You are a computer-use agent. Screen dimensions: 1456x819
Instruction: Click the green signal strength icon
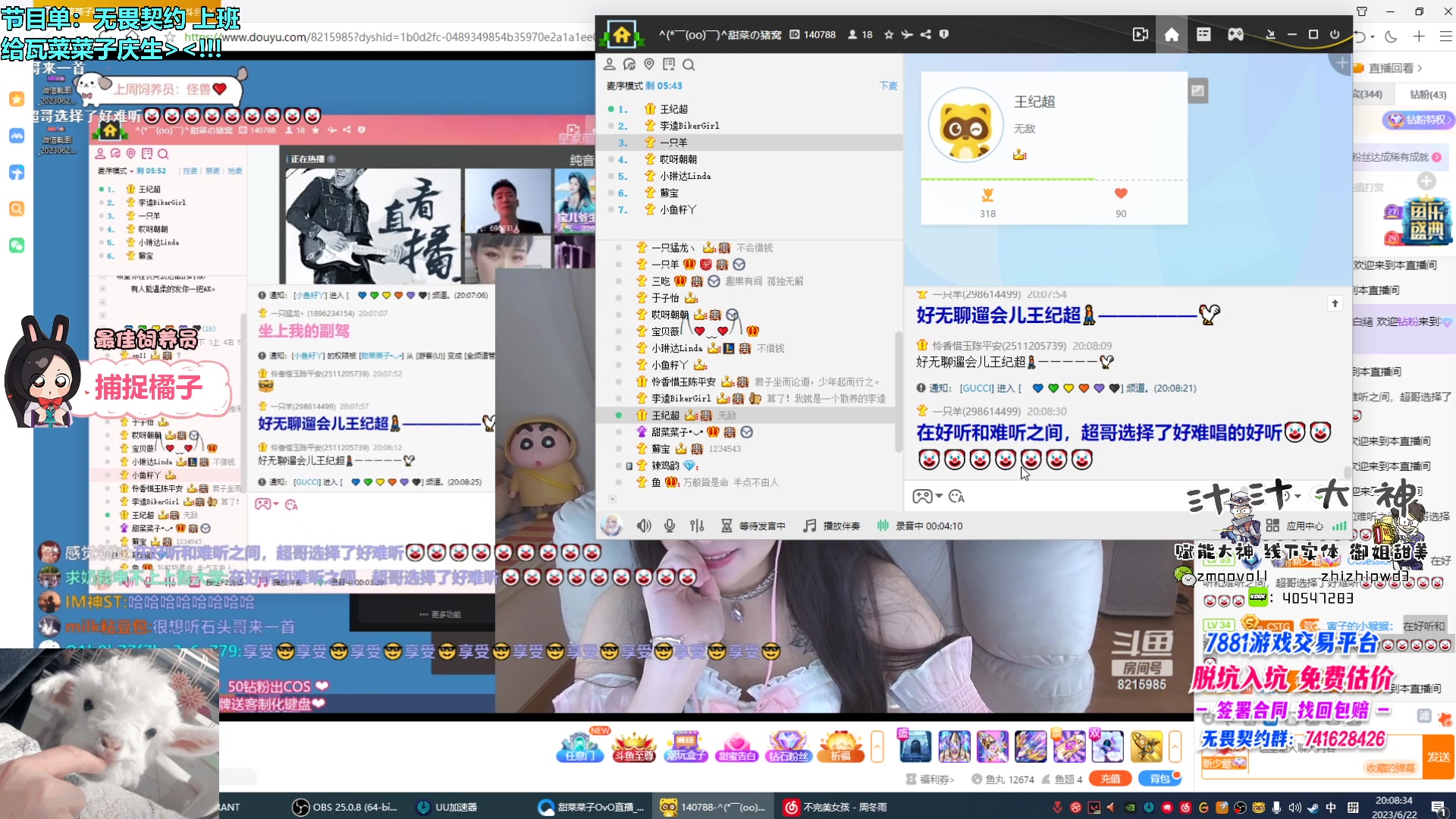pos(1340,526)
